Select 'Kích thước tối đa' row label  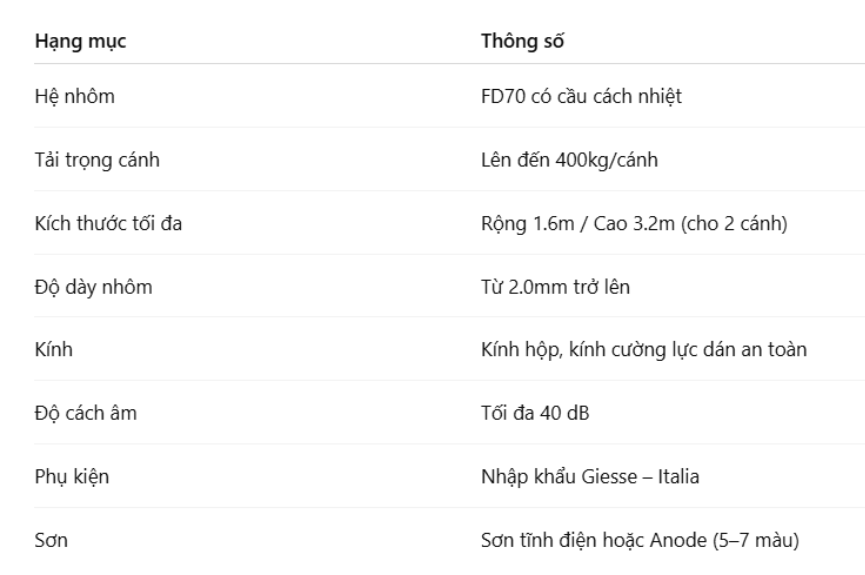[108, 223]
